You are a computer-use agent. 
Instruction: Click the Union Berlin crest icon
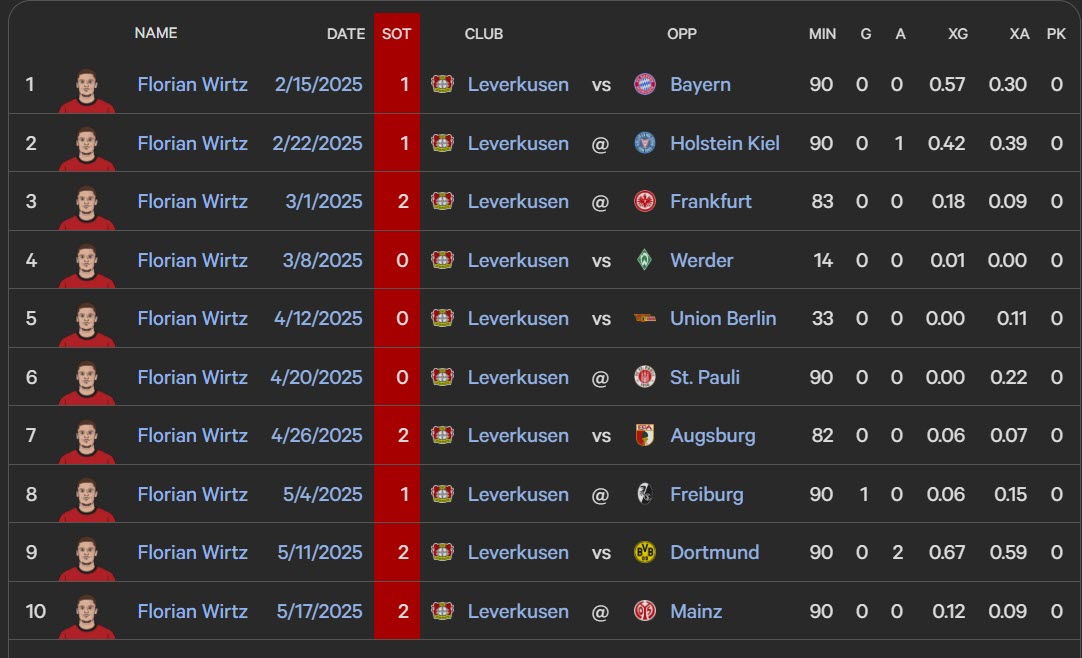pos(645,318)
